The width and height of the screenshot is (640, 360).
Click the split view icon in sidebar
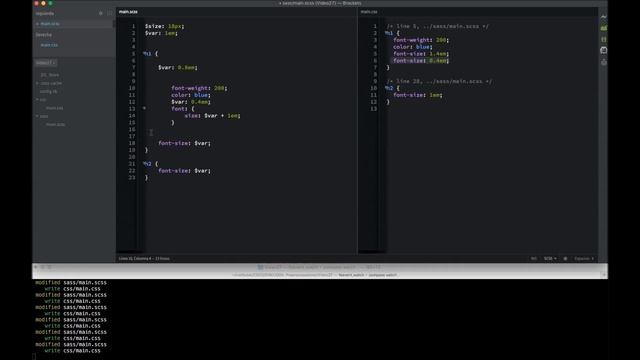click(109, 13)
